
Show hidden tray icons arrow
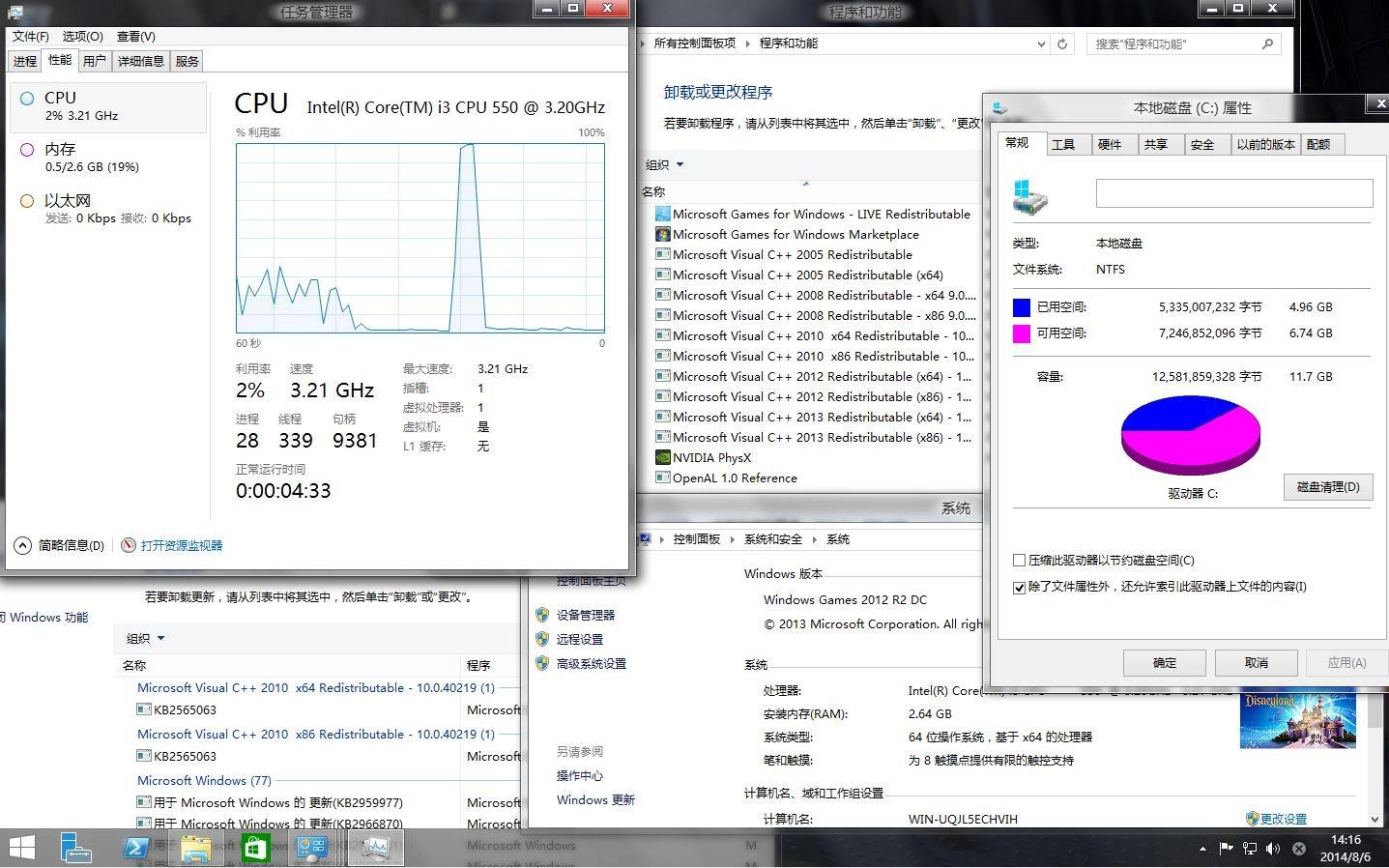1202,849
